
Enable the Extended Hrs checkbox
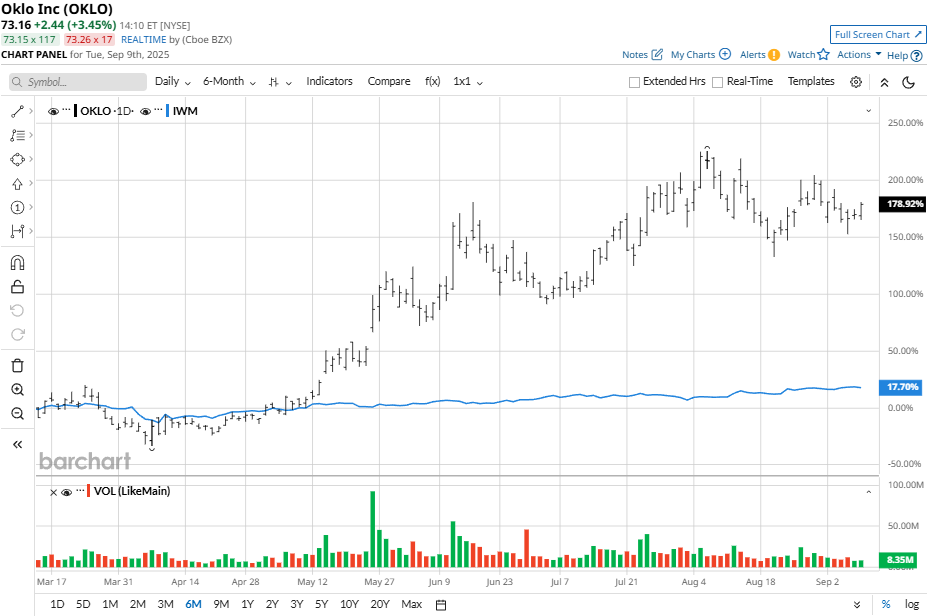tap(634, 82)
